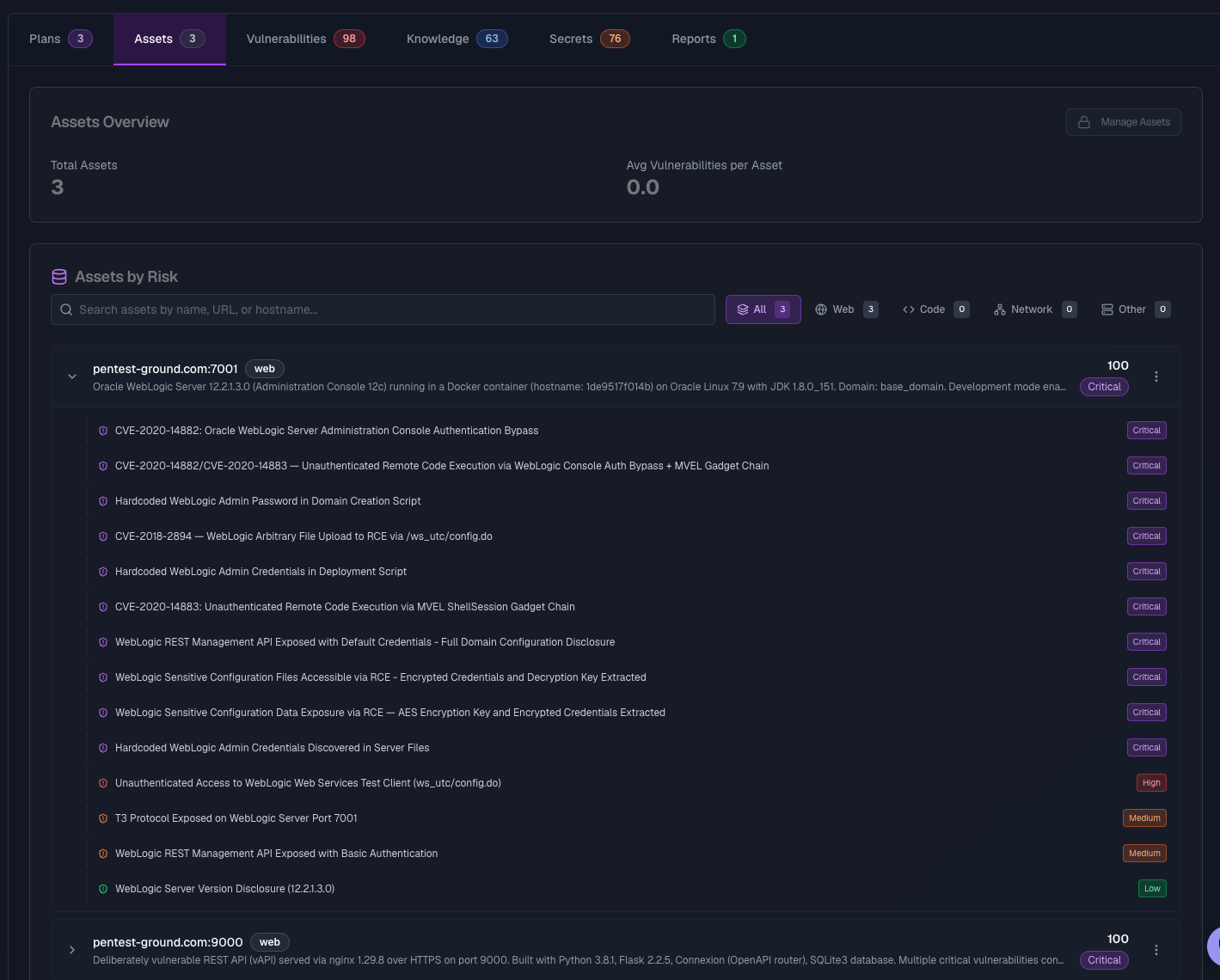Click shield icon of Unauthenticated Access Test Client finding

(103, 783)
